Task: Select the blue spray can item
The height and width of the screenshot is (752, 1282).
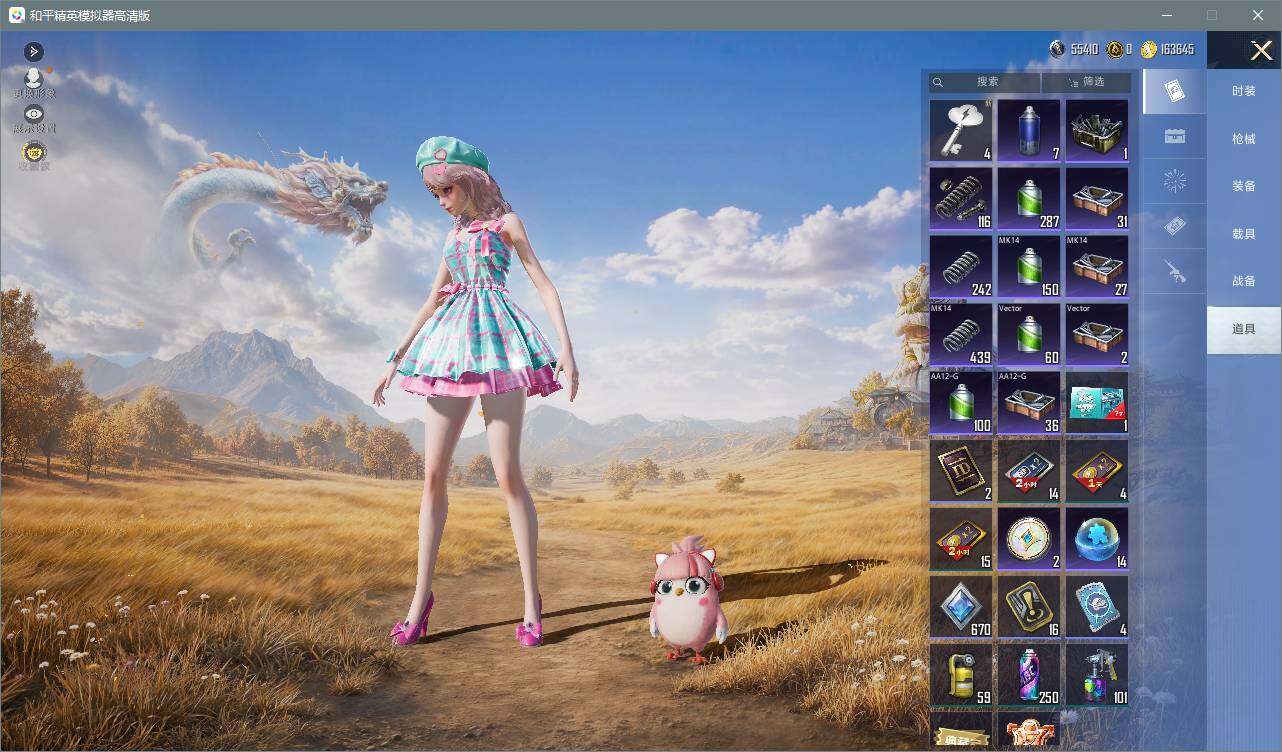Action: pyautogui.click(x=1029, y=130)
